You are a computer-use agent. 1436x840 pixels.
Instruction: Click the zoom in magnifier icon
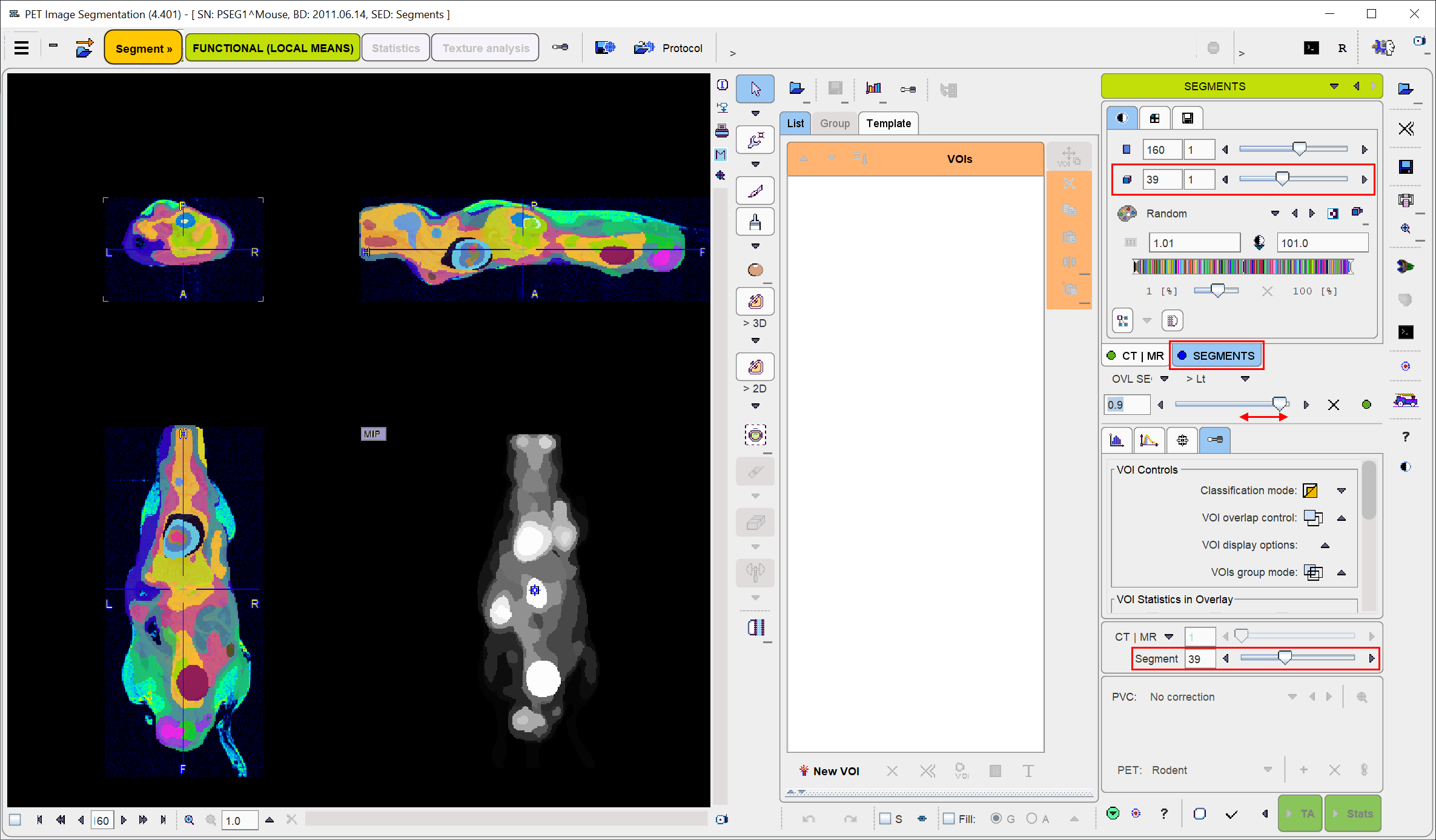tap(190, 820)
